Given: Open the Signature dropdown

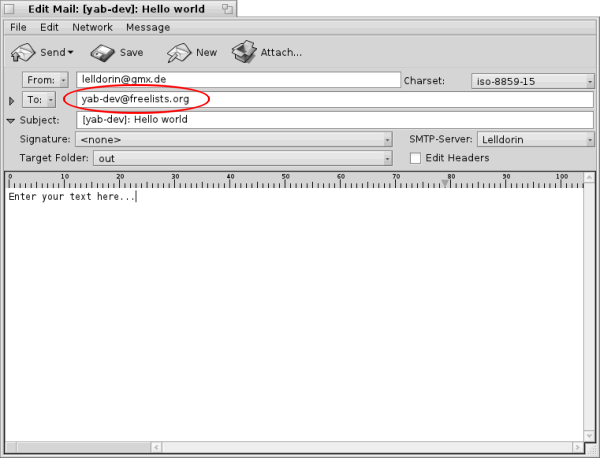Looking at the screenshot, I should coord(234,139).
